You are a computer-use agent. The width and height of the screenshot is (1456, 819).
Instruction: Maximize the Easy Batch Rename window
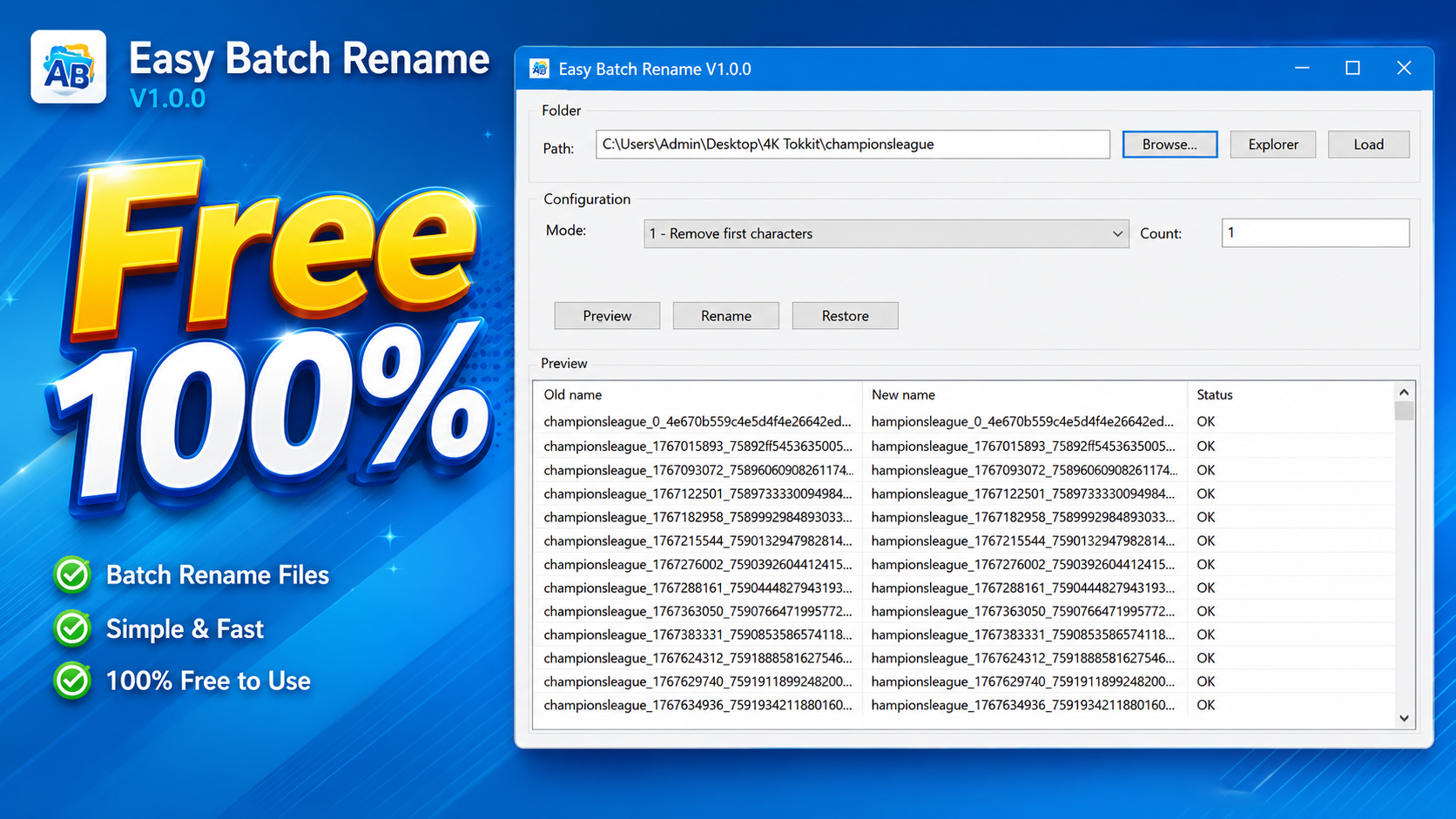[x=1352, y=68]
